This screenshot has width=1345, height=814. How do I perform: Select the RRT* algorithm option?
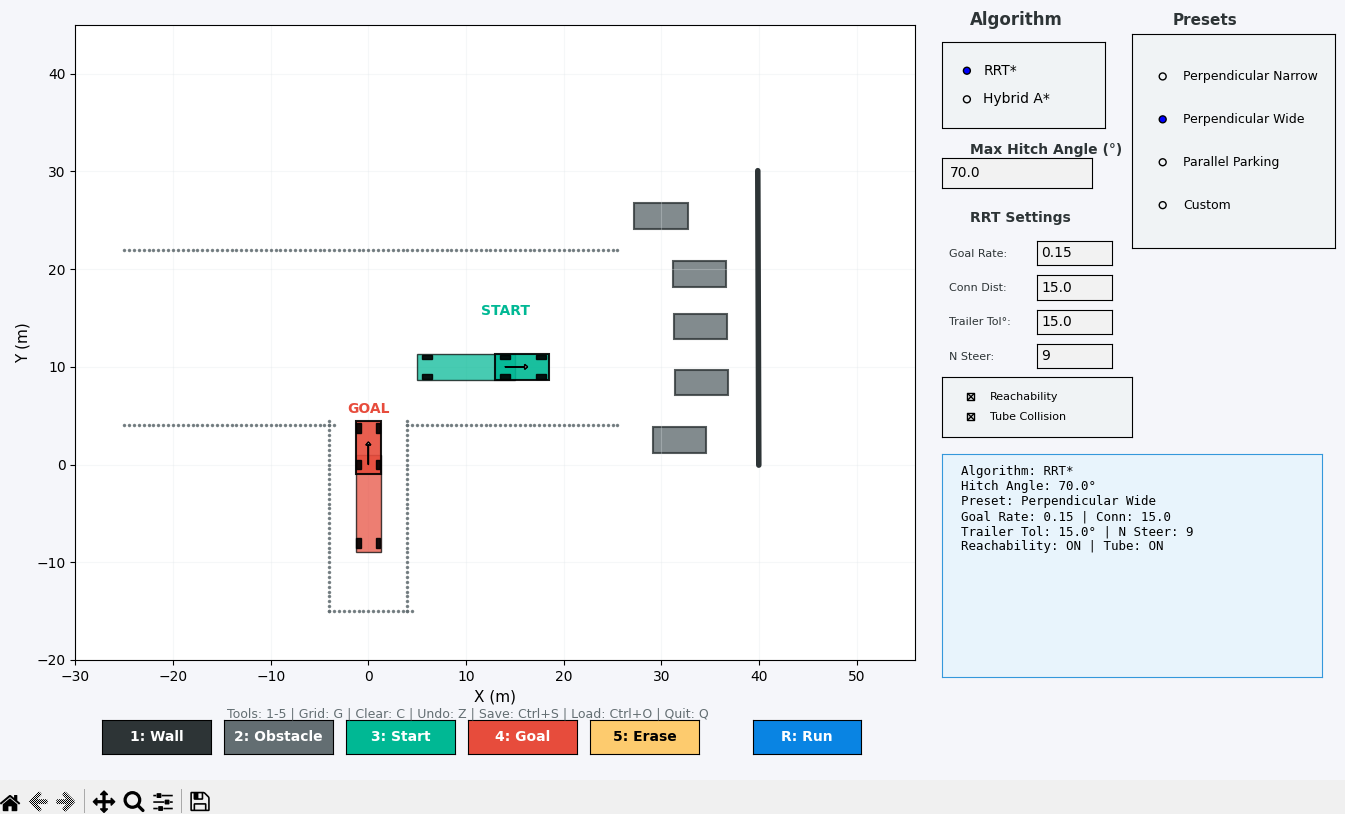click(x=967, y=71)
